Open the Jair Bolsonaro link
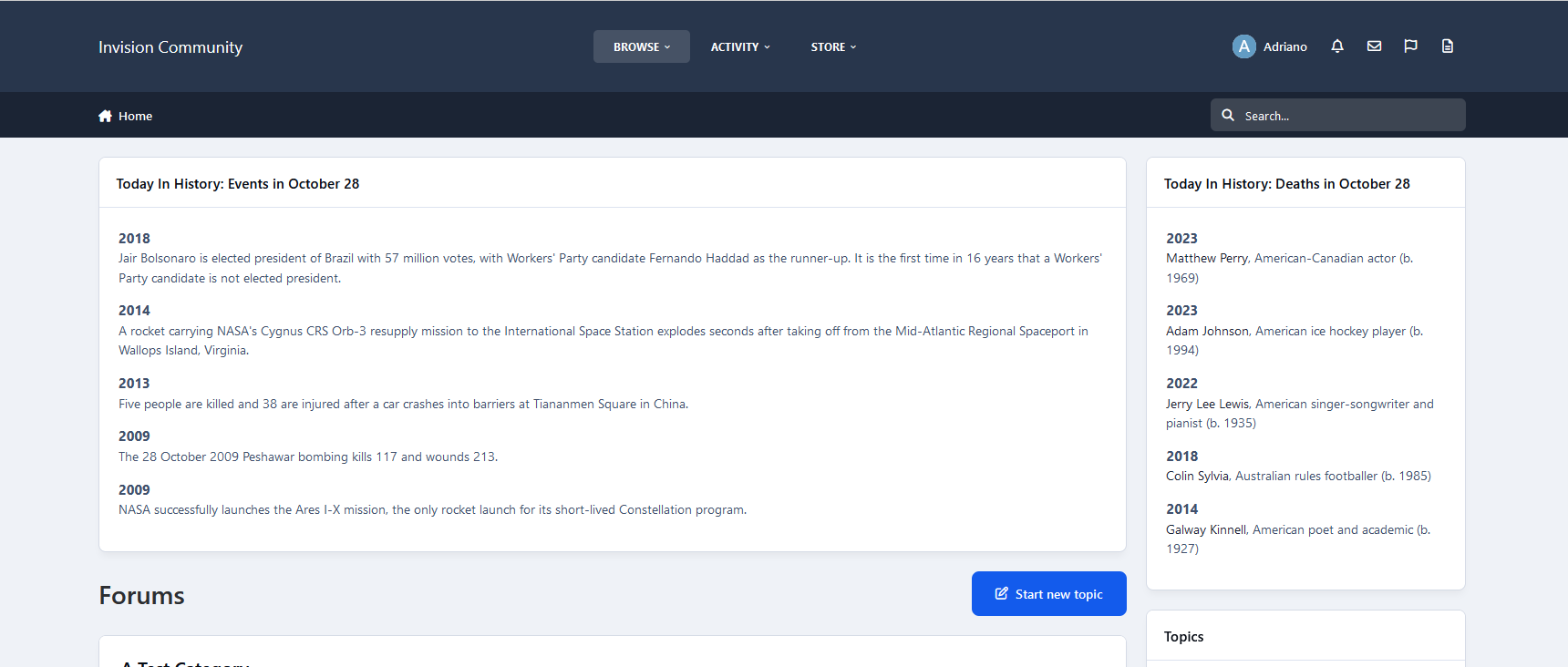This screenshot has width=1568, height=667. [157, 259]
